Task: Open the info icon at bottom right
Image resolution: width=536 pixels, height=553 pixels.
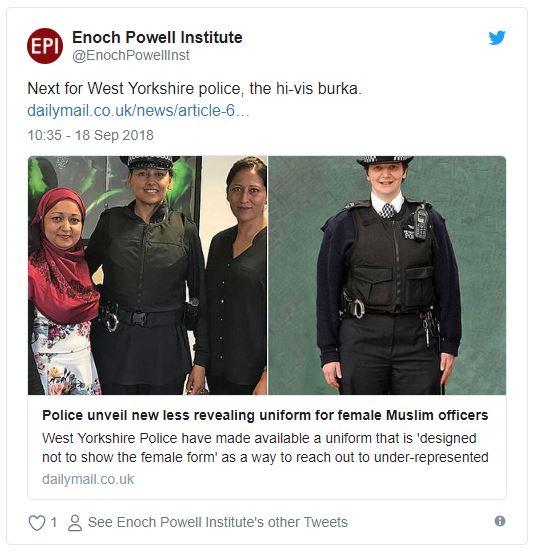Action: tap(500, 521)
